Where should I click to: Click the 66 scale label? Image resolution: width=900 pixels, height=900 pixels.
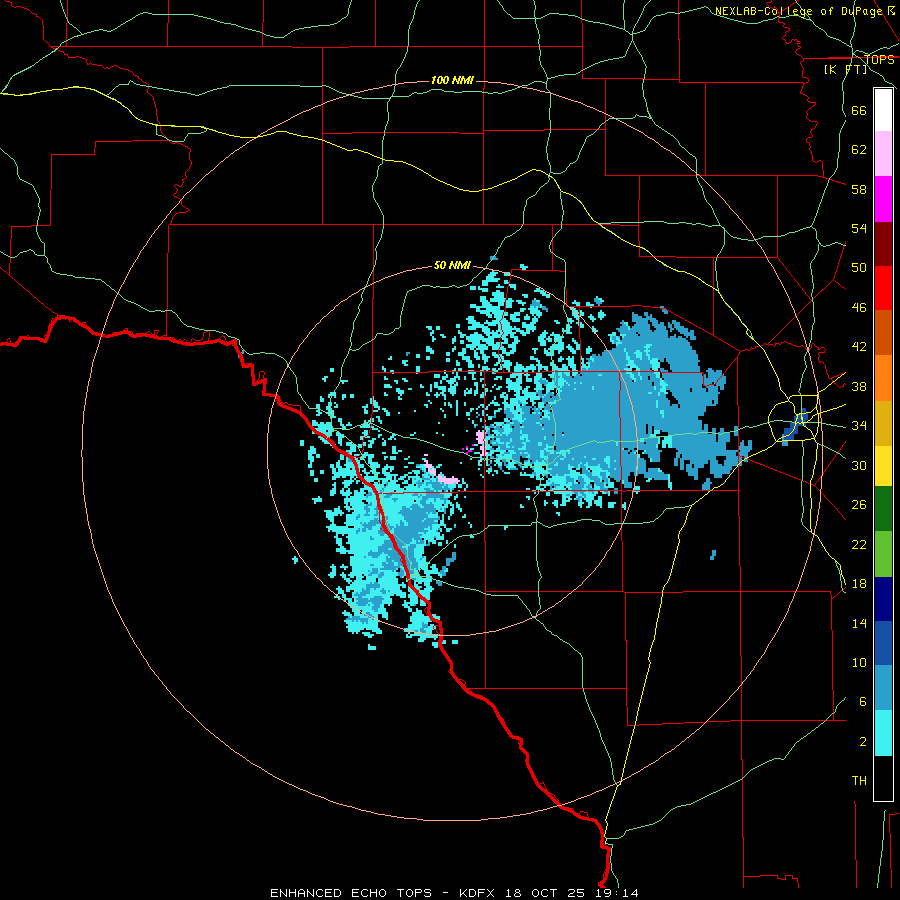[x=859, y=110]
